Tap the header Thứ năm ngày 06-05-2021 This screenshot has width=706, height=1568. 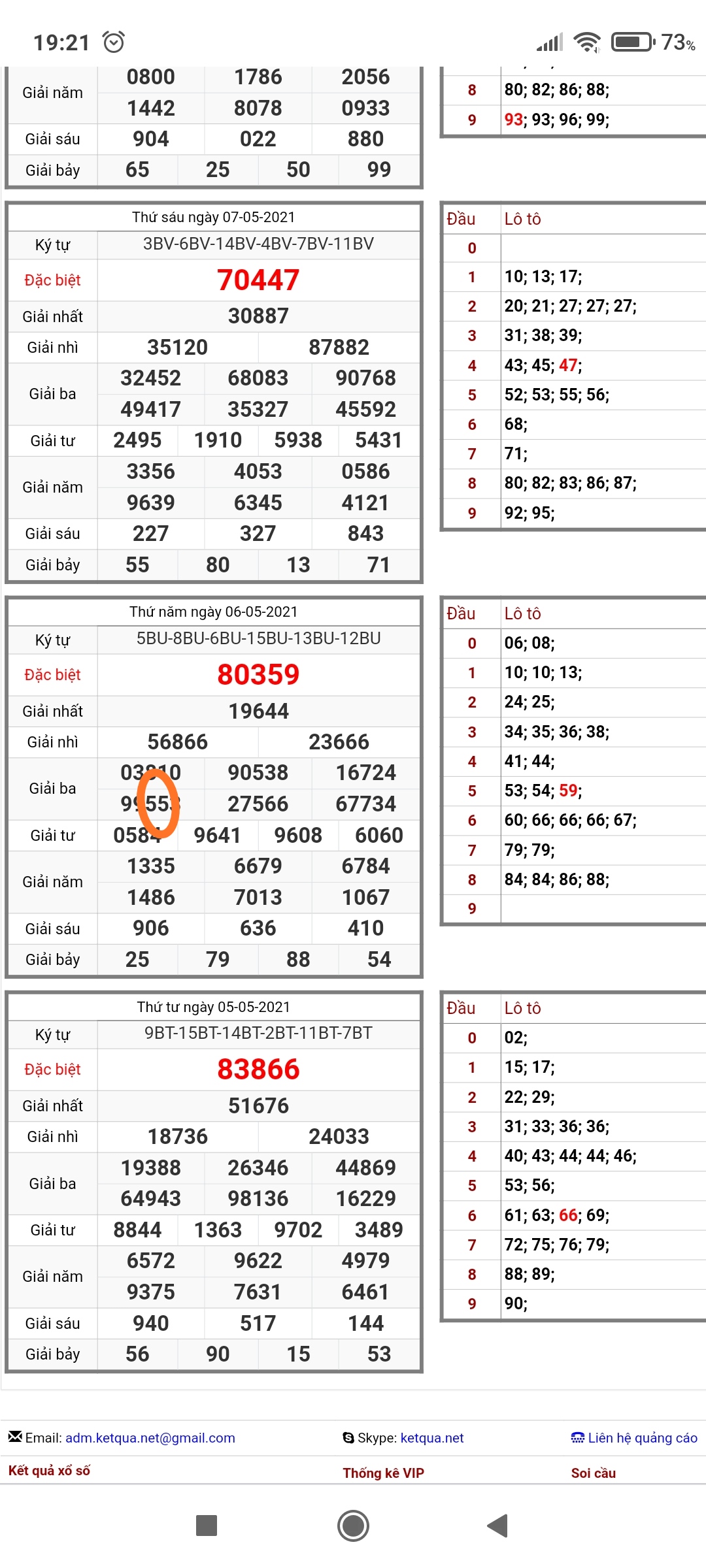click(214, 612)
